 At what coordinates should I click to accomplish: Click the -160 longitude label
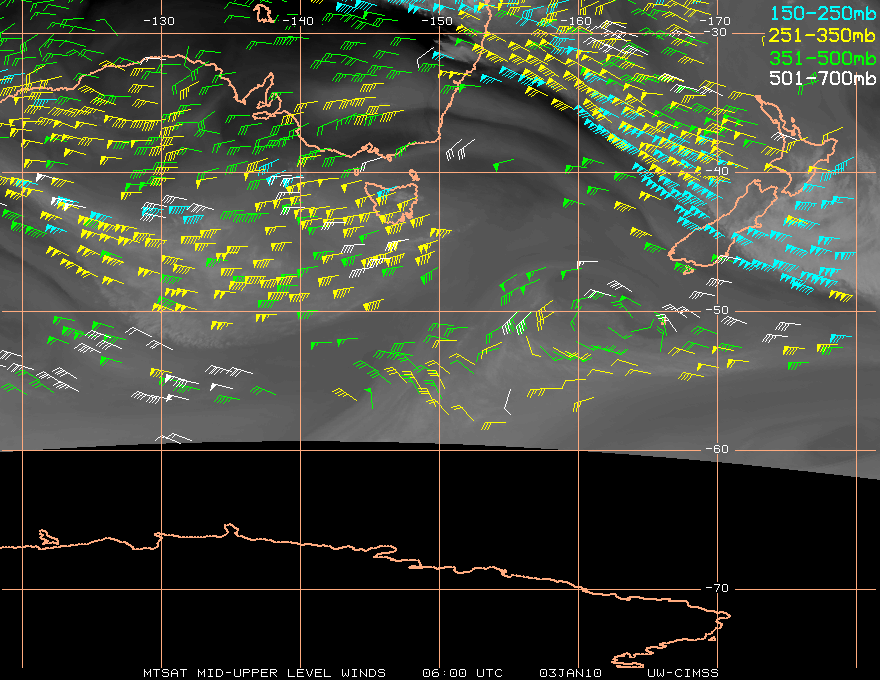[x=576, y=21]
